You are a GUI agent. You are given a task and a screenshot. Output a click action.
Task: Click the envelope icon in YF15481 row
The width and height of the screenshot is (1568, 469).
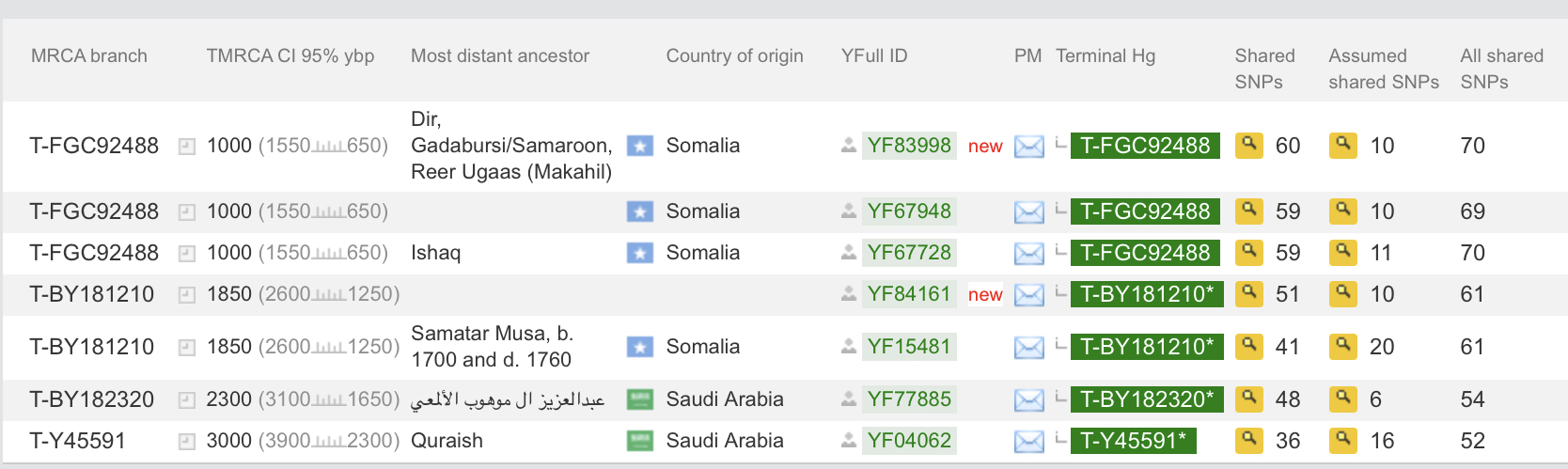tap(1028, 348)
